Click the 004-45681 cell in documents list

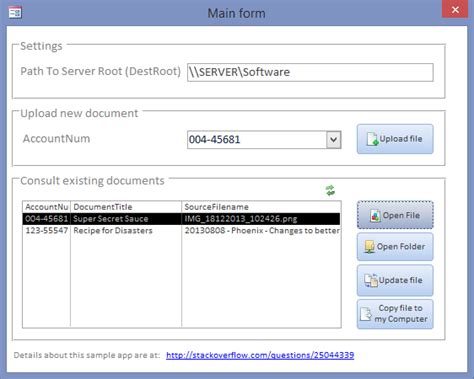(x=47, y=219)
